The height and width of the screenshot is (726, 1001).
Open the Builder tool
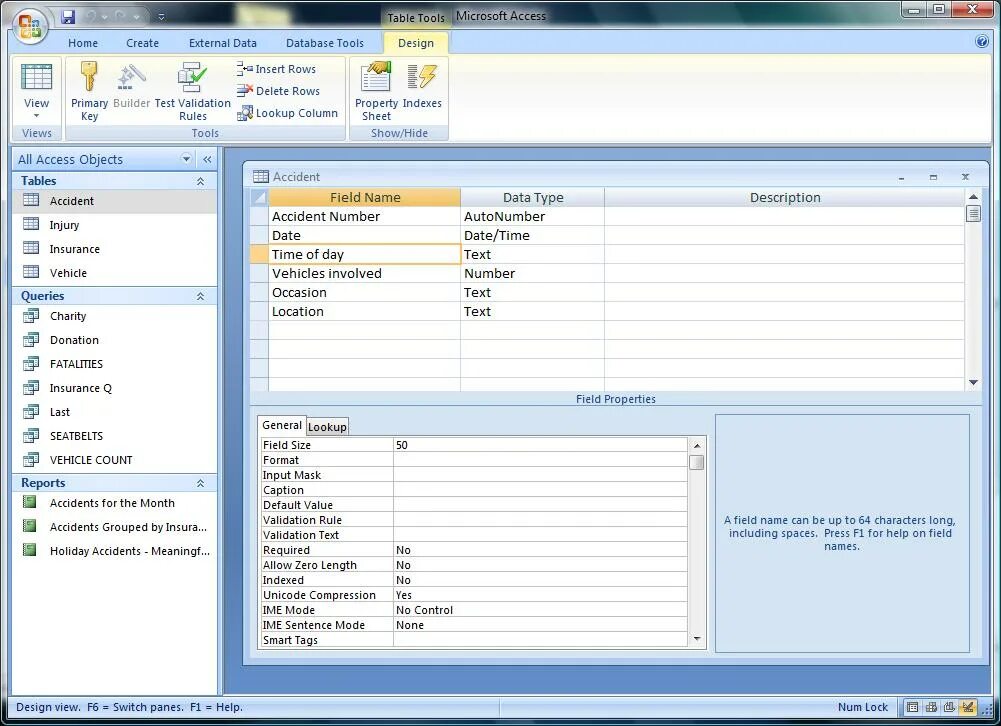click(131, 91)
